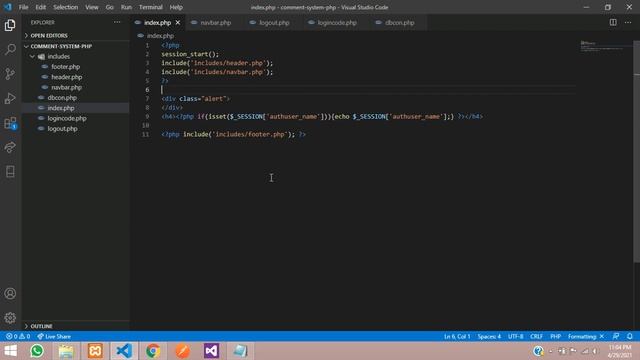The height and width of the screenshot is (360, 640).
Task: Open XAMPP from the taskbar
Action: click(95, 351)
